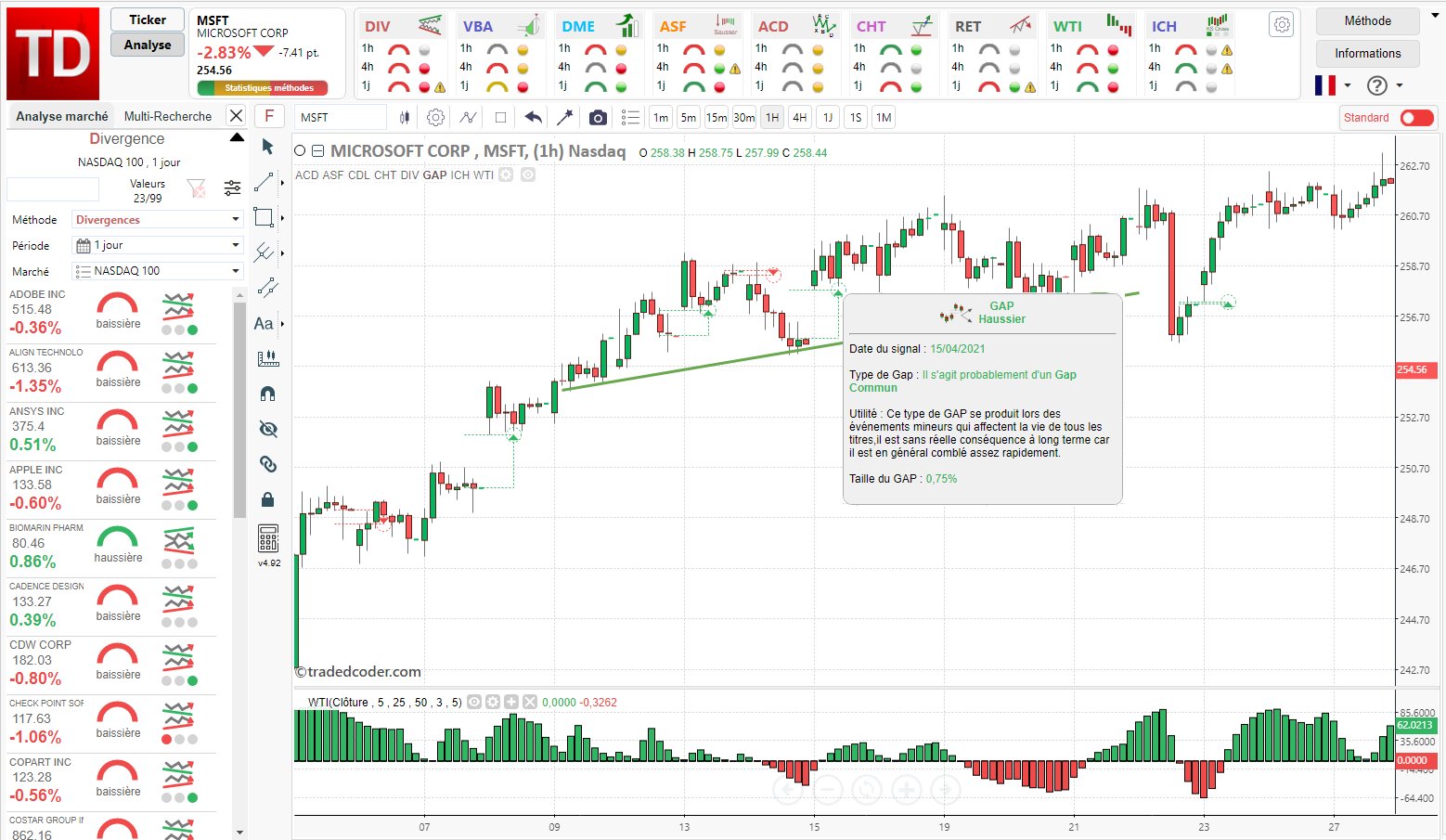Open the calculator tool
Screen dimensions: 1446x840
click(268, 538)
